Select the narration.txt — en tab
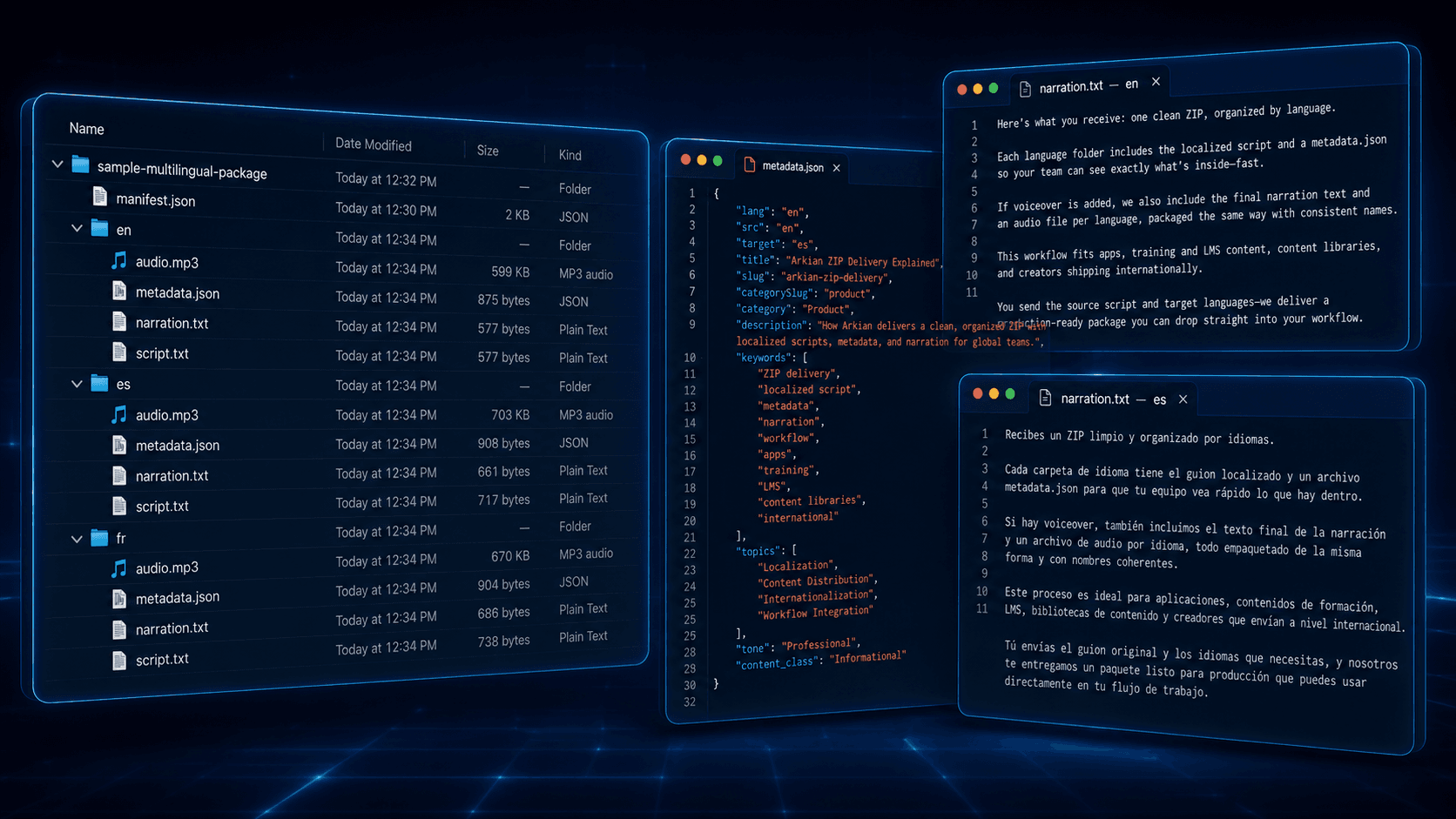Screen dimensions: 1456x819 tap(1089, 85)
